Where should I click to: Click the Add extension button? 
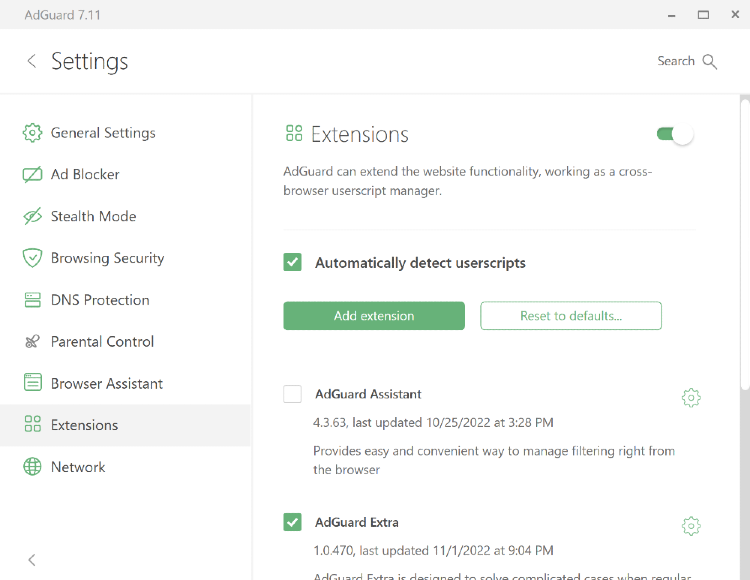374,316
